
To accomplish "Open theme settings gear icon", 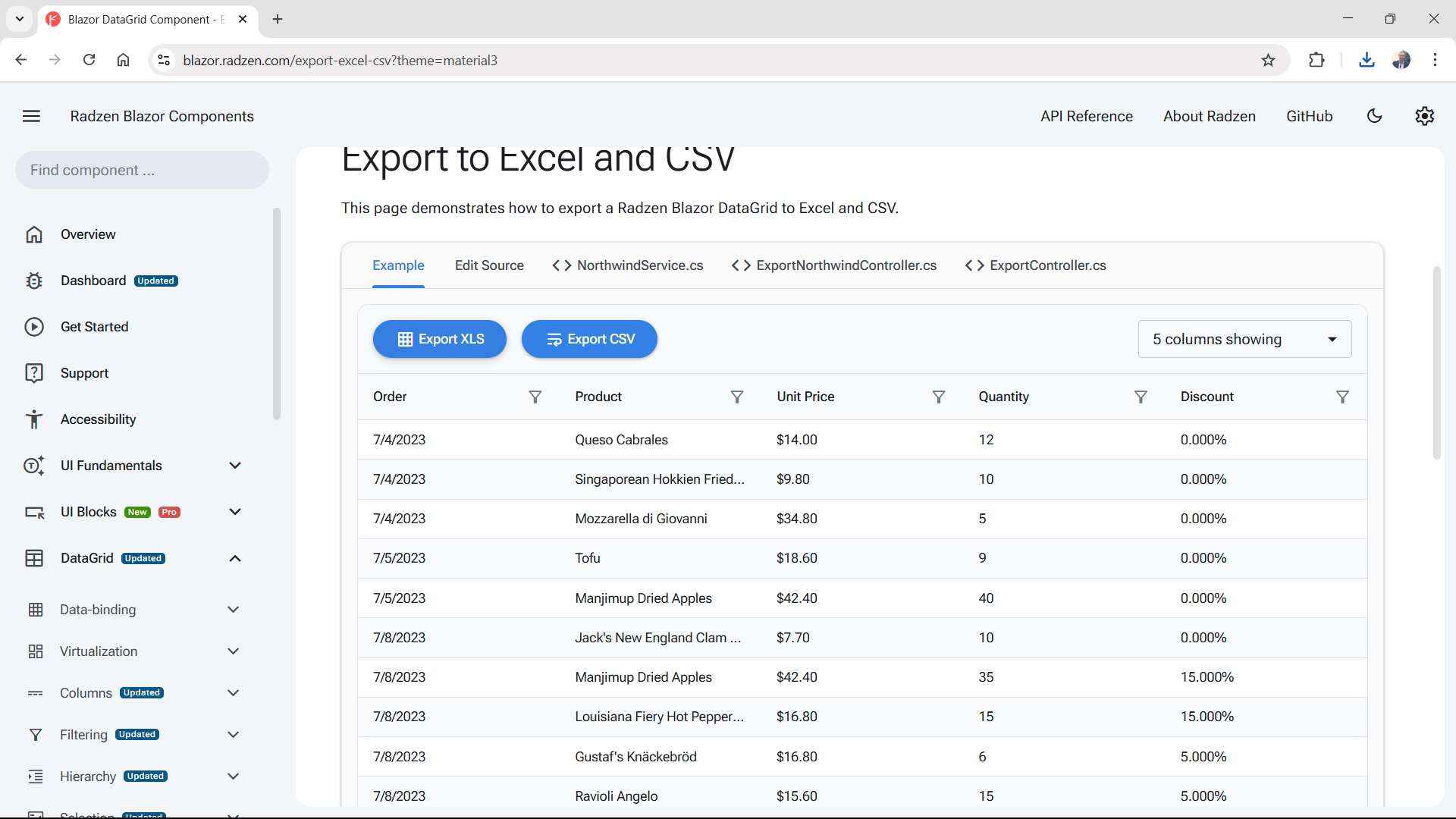I will pyautogui.click(x=1424, y=116).
